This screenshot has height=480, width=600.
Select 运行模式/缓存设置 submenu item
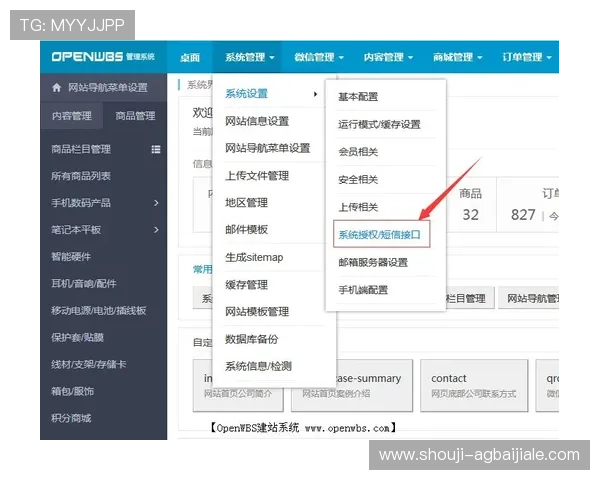tap(379, 124)
